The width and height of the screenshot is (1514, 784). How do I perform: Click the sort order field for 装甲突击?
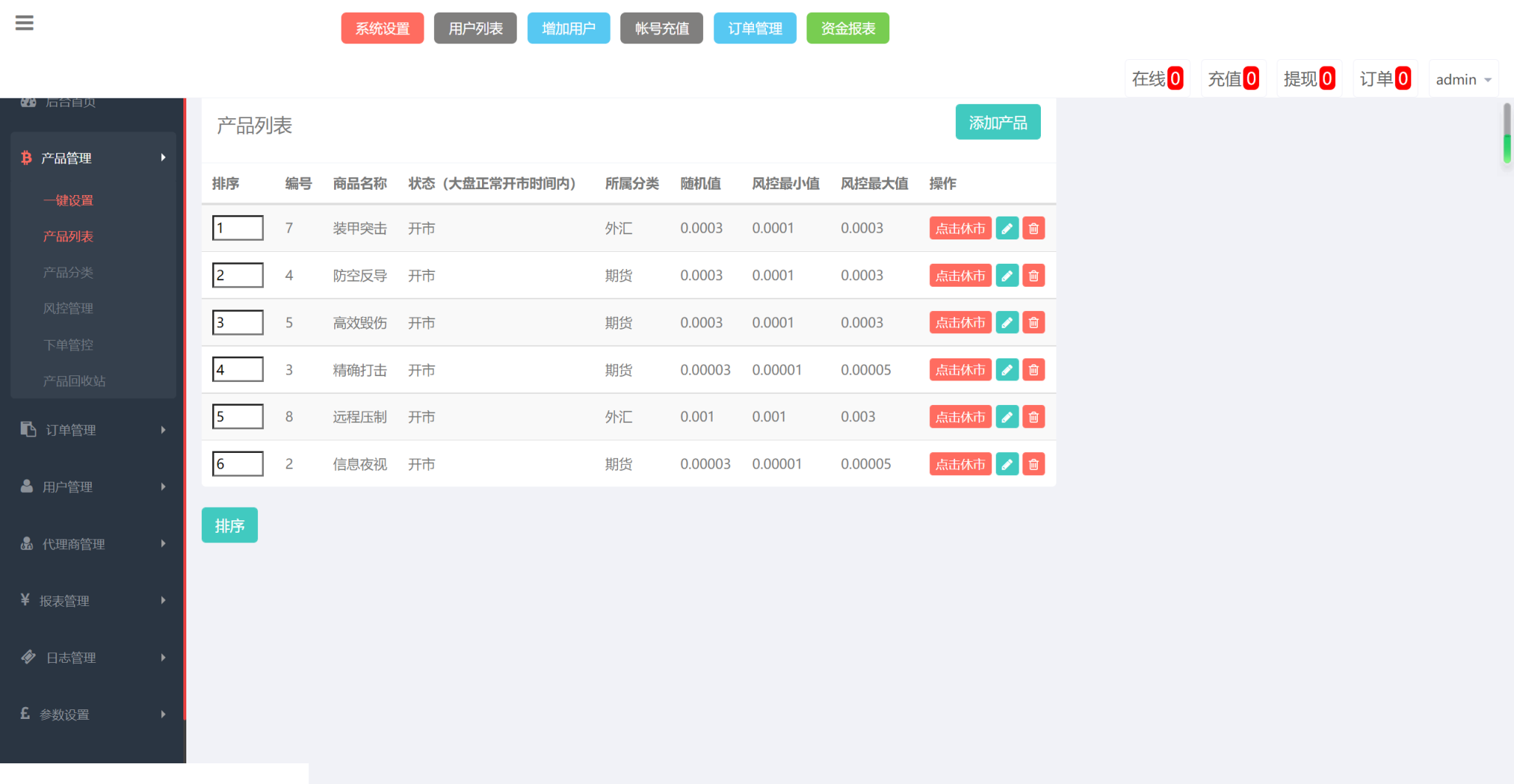pyautogui.click(x=238, y=228)
